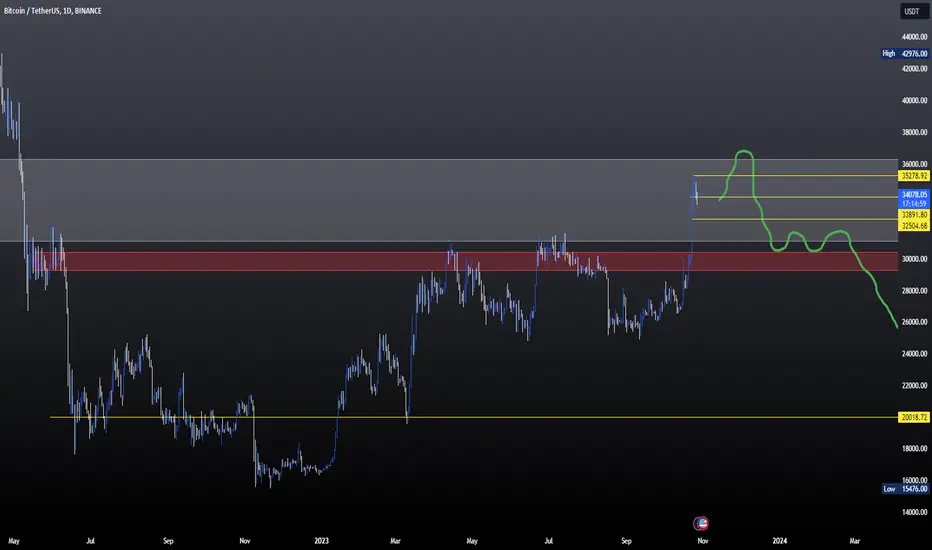Click the yellow 20018.72 price label
The height and width of the screenshot is (550, 932).
pos(914,417)
